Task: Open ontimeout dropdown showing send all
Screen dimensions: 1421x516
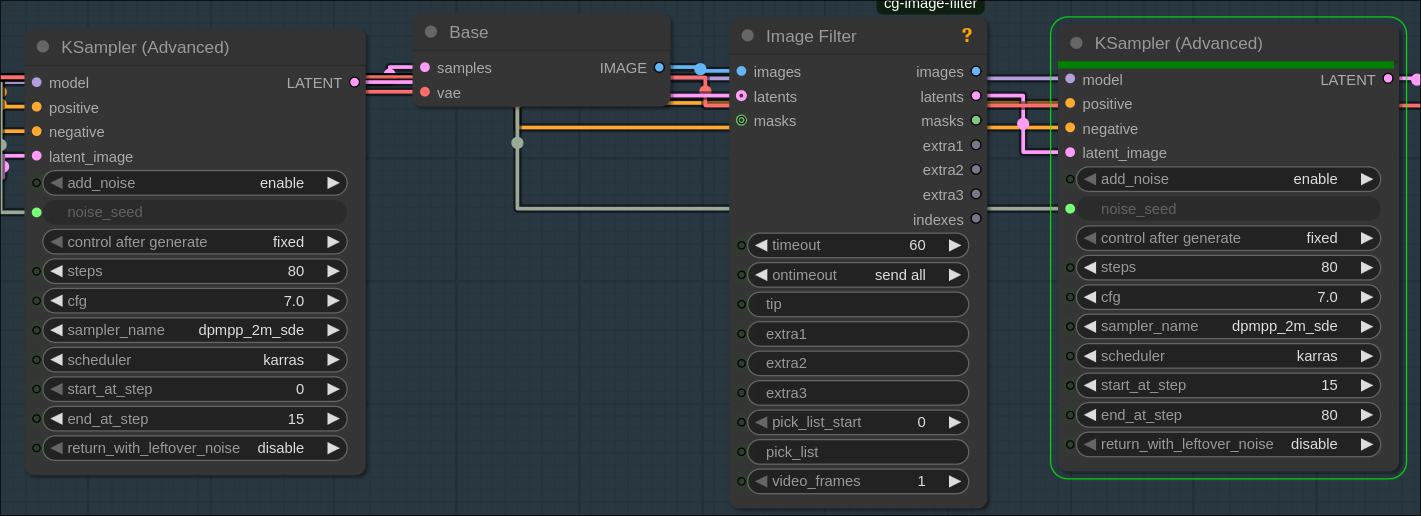Action: (x=858, y=275)
